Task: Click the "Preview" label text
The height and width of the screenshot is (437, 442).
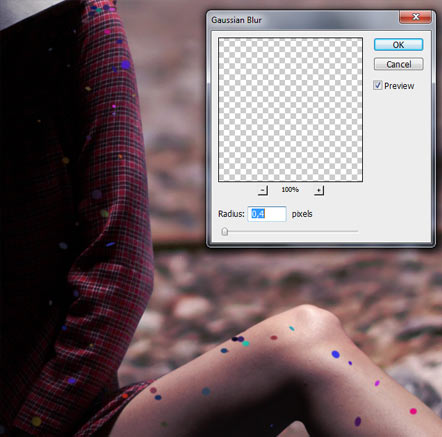Action: [399, 86]
